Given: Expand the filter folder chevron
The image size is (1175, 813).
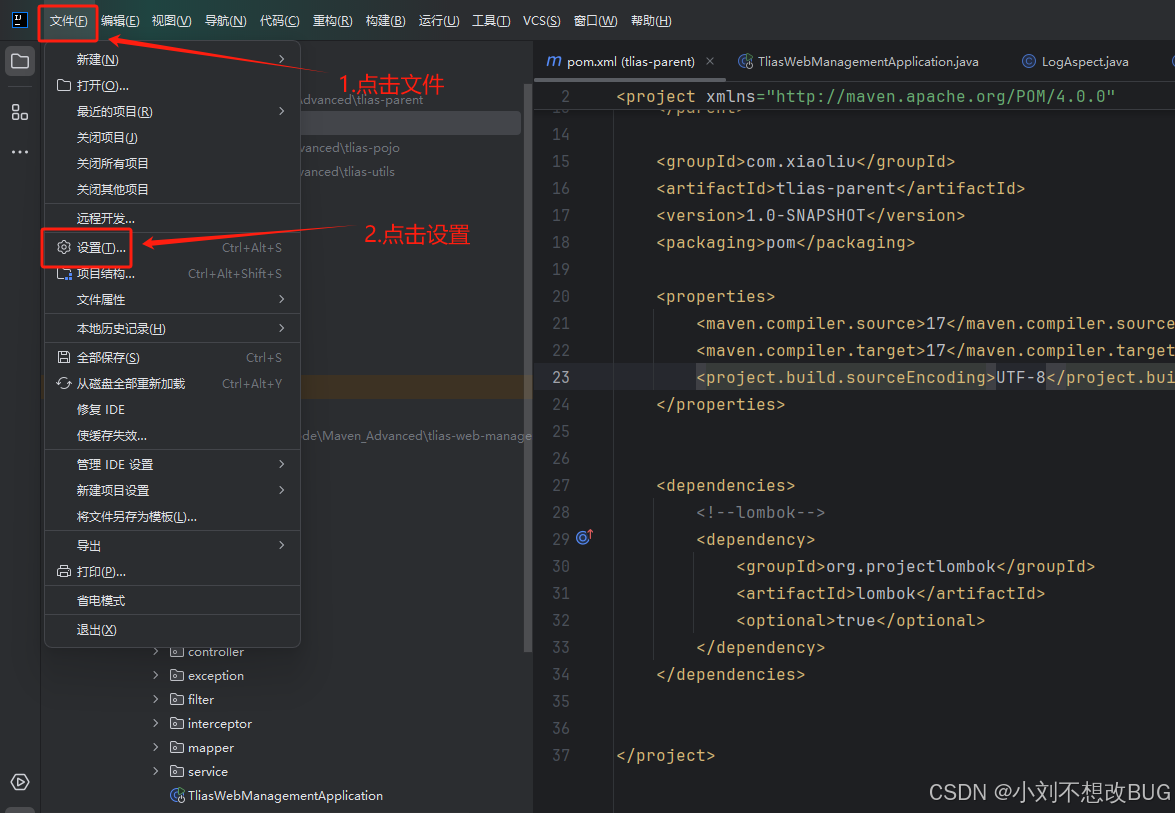Looking at the screenshot, I should pos(156,700).
